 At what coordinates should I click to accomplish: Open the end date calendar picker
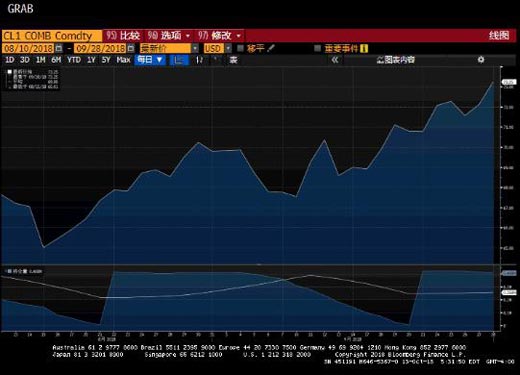click(131, 49)
